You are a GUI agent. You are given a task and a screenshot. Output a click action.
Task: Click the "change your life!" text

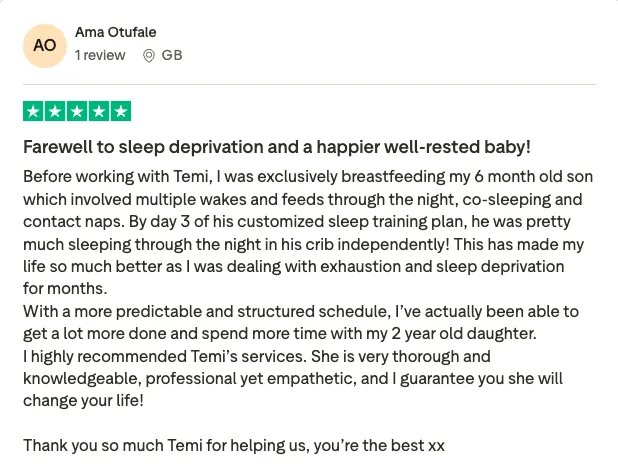(x=83, y=401)
